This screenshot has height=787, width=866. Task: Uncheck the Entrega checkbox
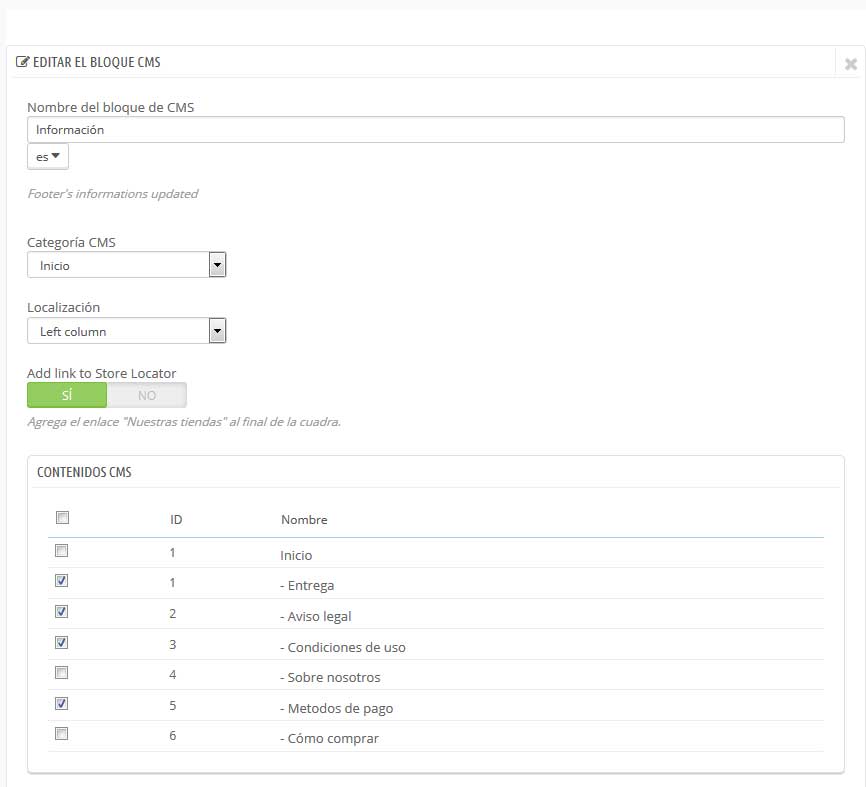point(62,580)
